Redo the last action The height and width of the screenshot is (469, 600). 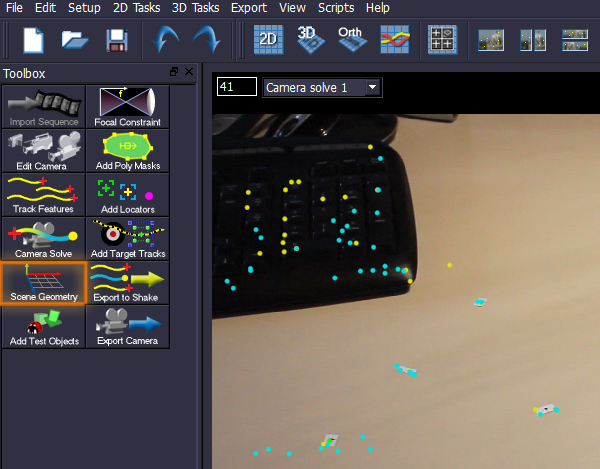207,39
